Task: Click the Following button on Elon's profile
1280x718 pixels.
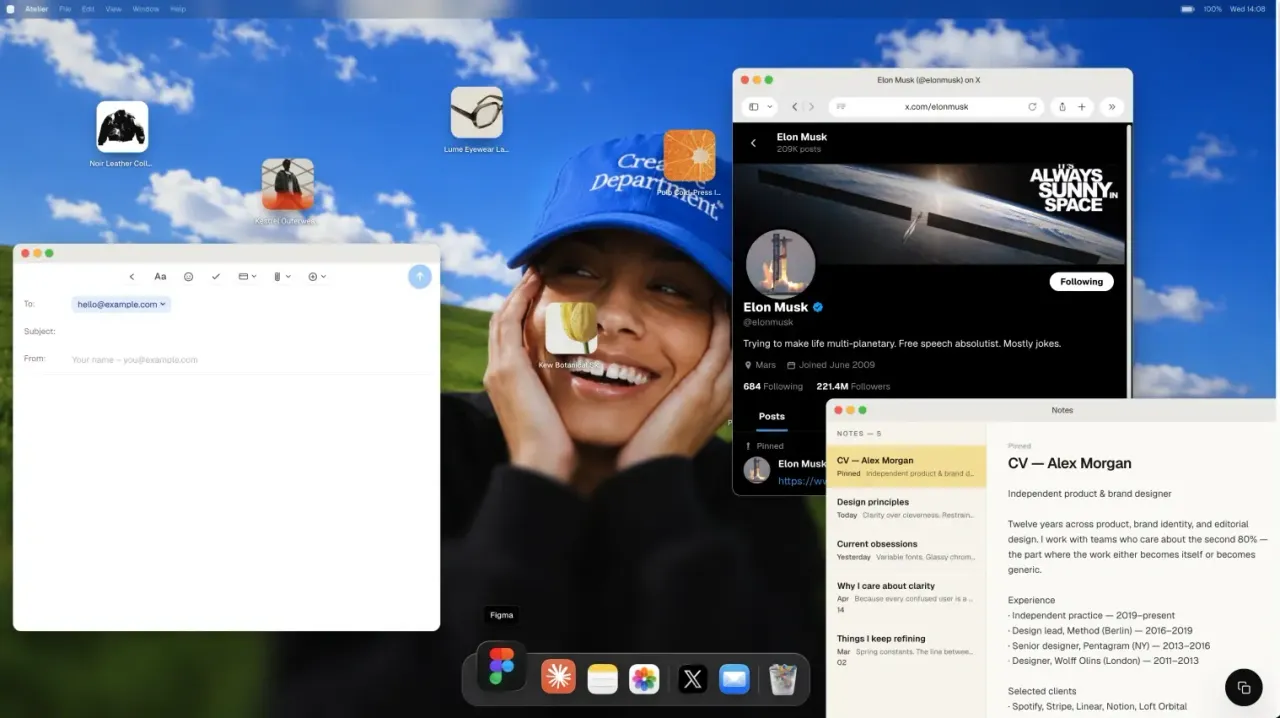Action: pos(1081,282)
